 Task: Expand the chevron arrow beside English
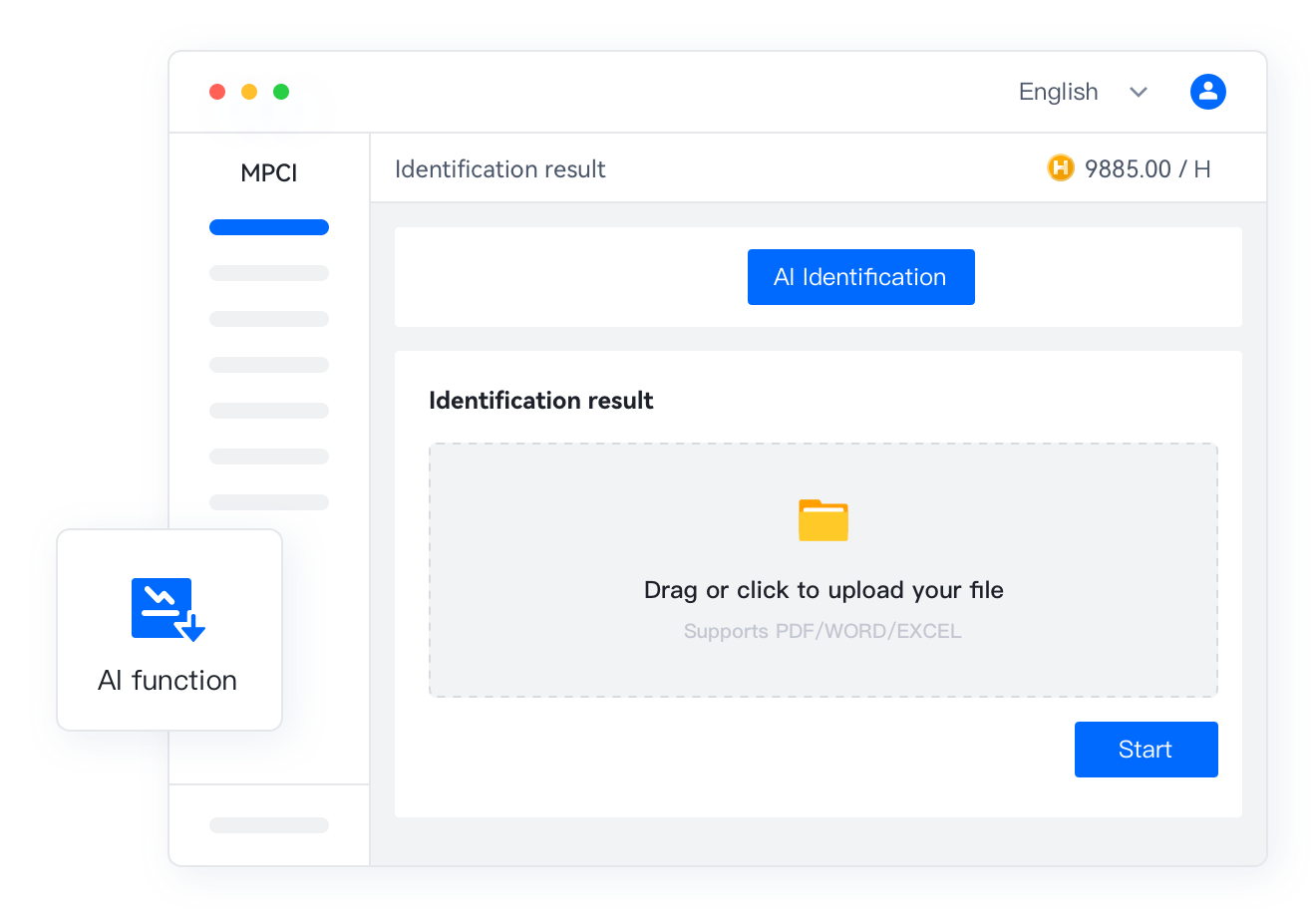(x=1139, y=92)
